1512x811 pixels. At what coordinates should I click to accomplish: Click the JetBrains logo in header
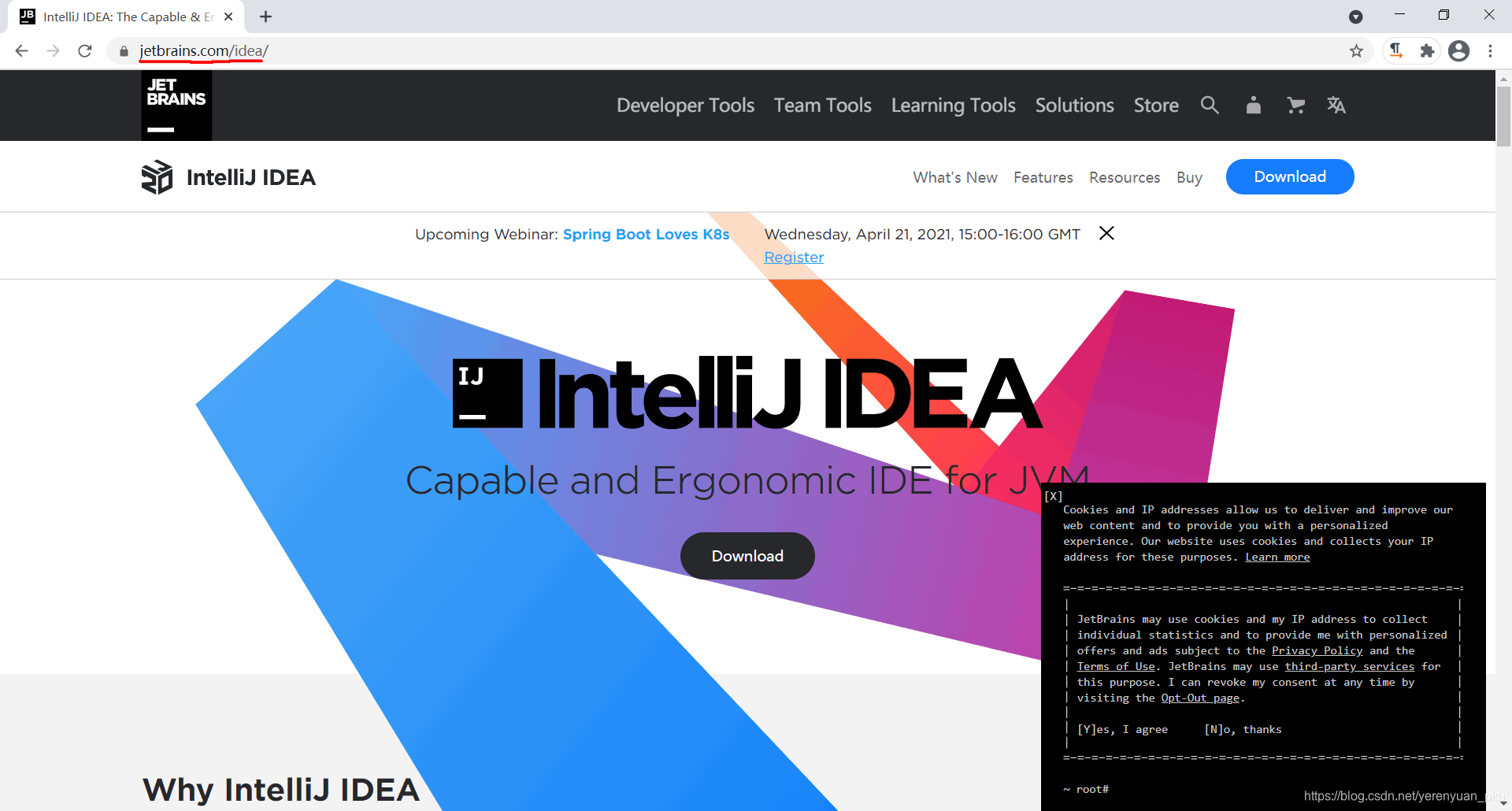pos(176,106)
